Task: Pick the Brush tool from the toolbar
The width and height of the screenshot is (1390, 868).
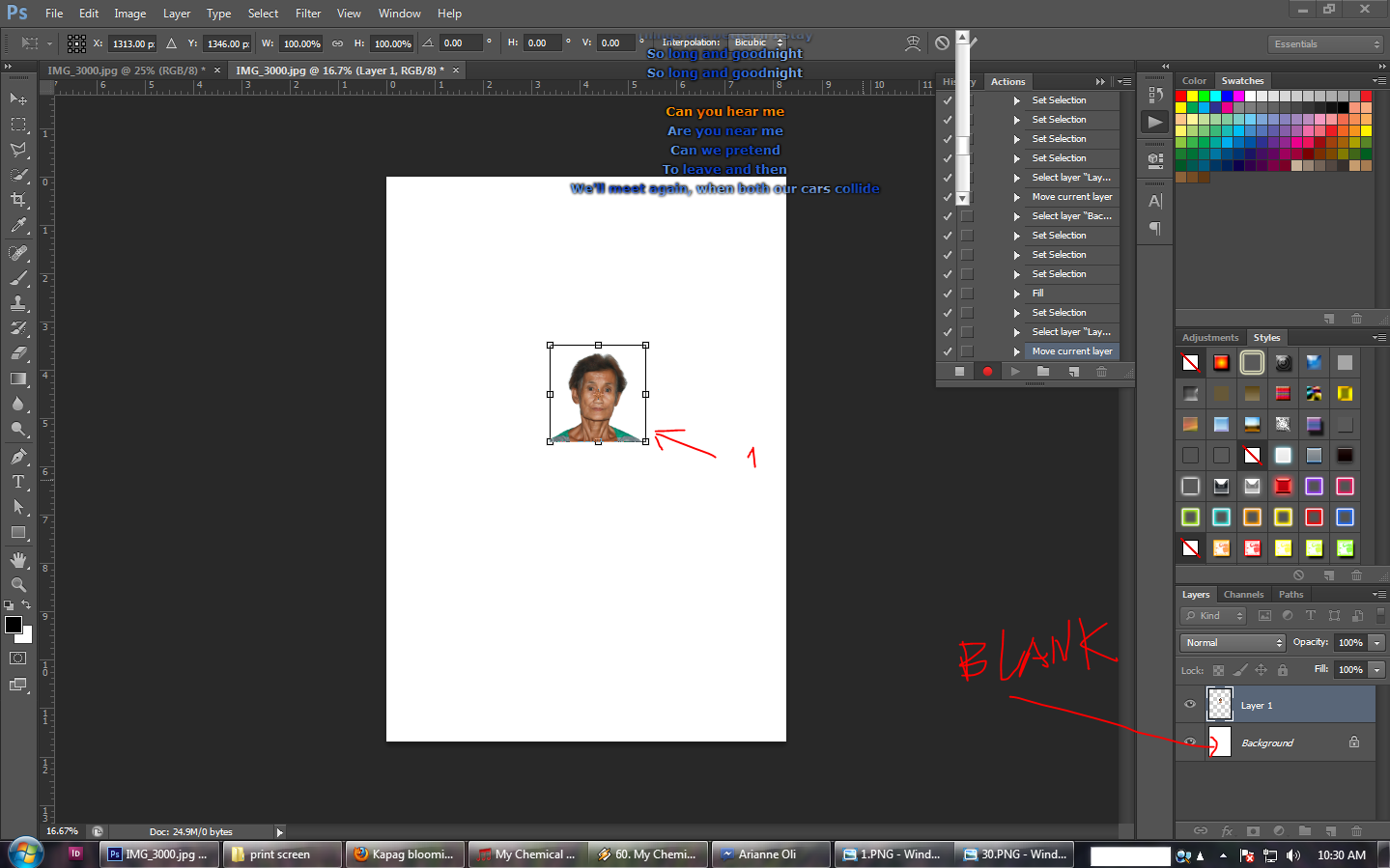Action: pos(19,279)
